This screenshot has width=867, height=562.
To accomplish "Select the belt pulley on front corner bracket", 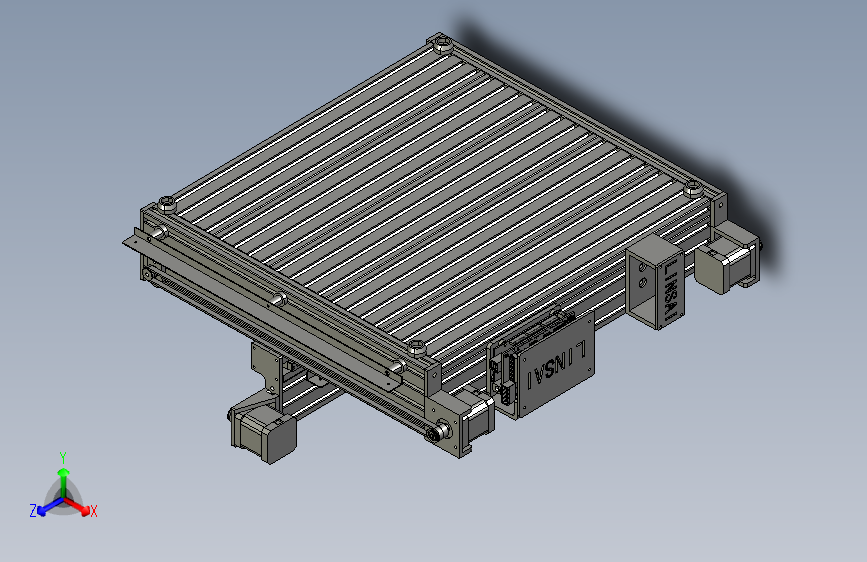I will [440, 430].
